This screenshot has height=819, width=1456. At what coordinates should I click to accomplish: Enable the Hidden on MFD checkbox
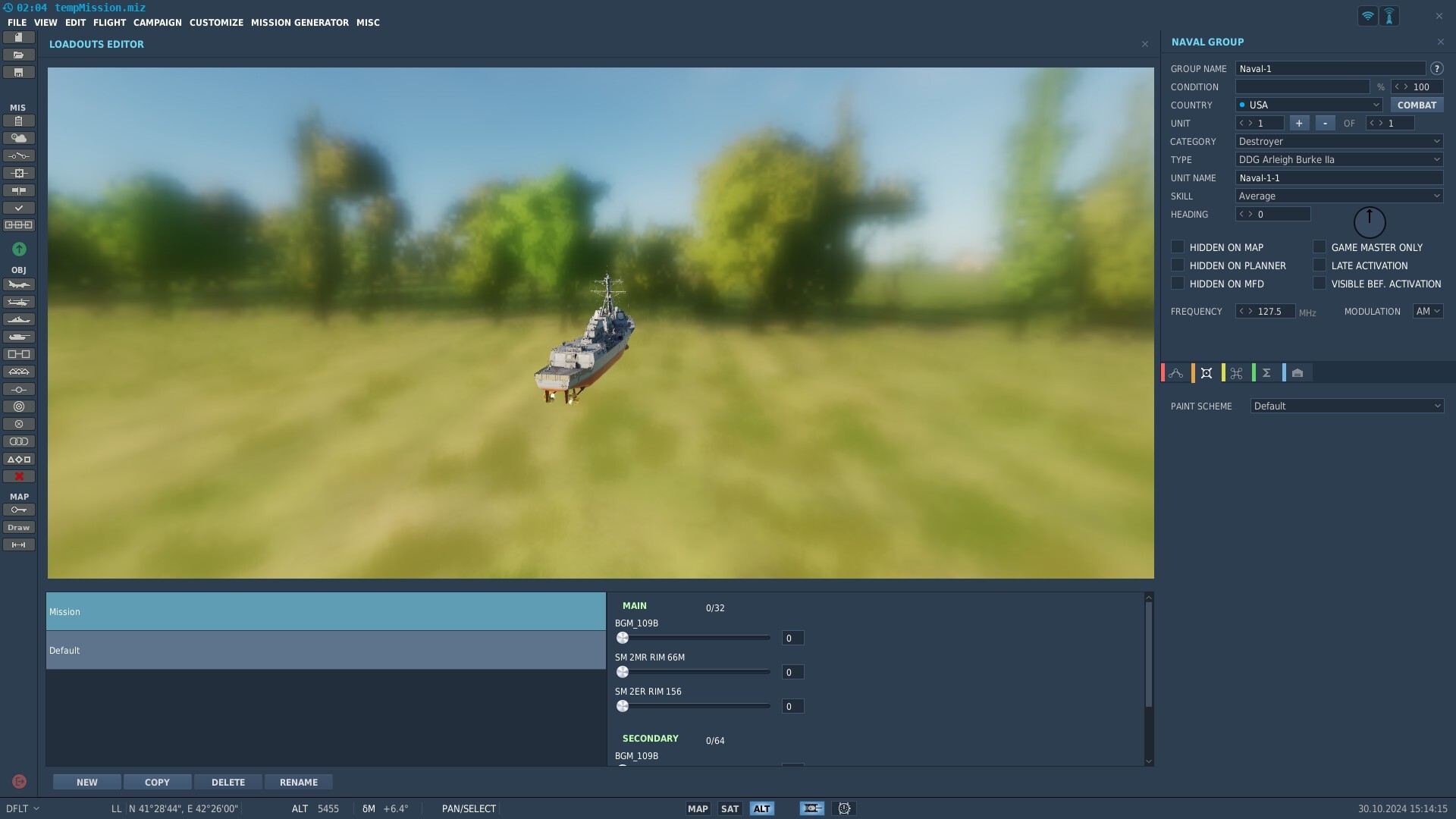1177,283
